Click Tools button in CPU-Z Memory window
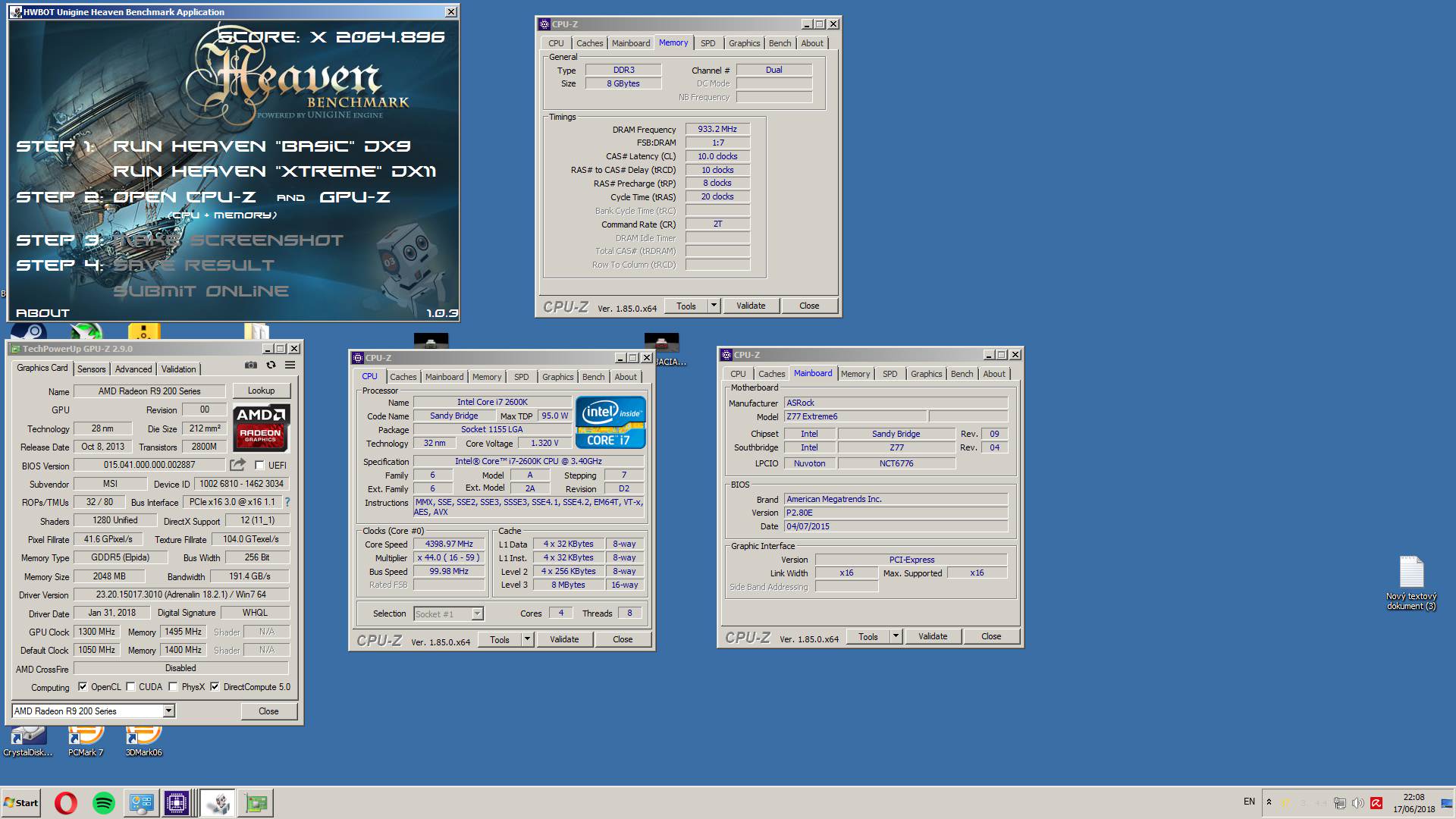 coord(686,306)
